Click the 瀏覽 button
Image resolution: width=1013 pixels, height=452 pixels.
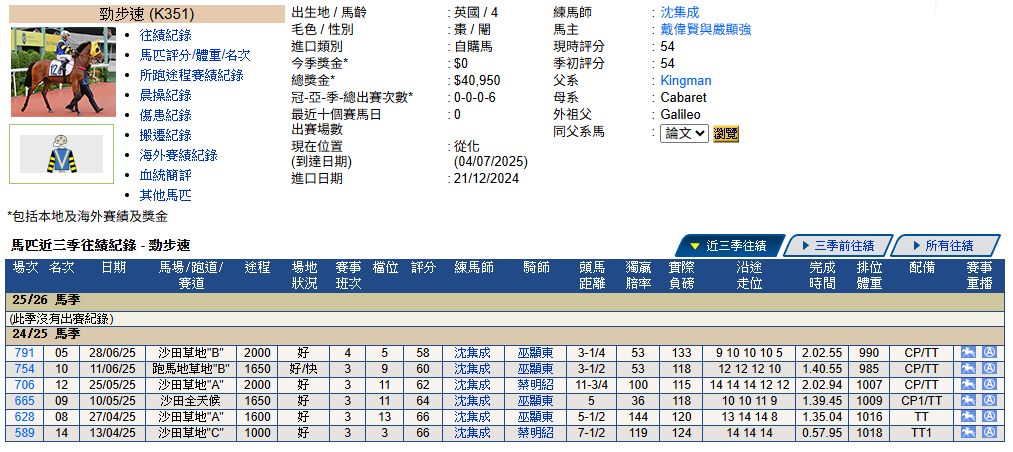[x=726, y=134]
